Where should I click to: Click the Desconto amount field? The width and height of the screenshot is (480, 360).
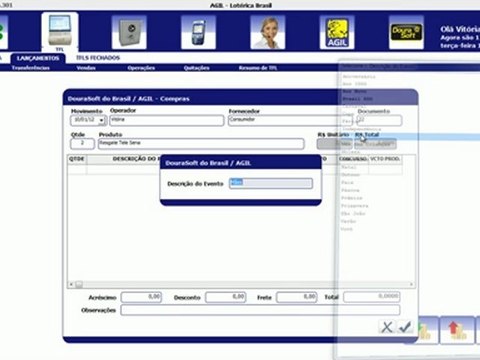[x=226, y=297]
